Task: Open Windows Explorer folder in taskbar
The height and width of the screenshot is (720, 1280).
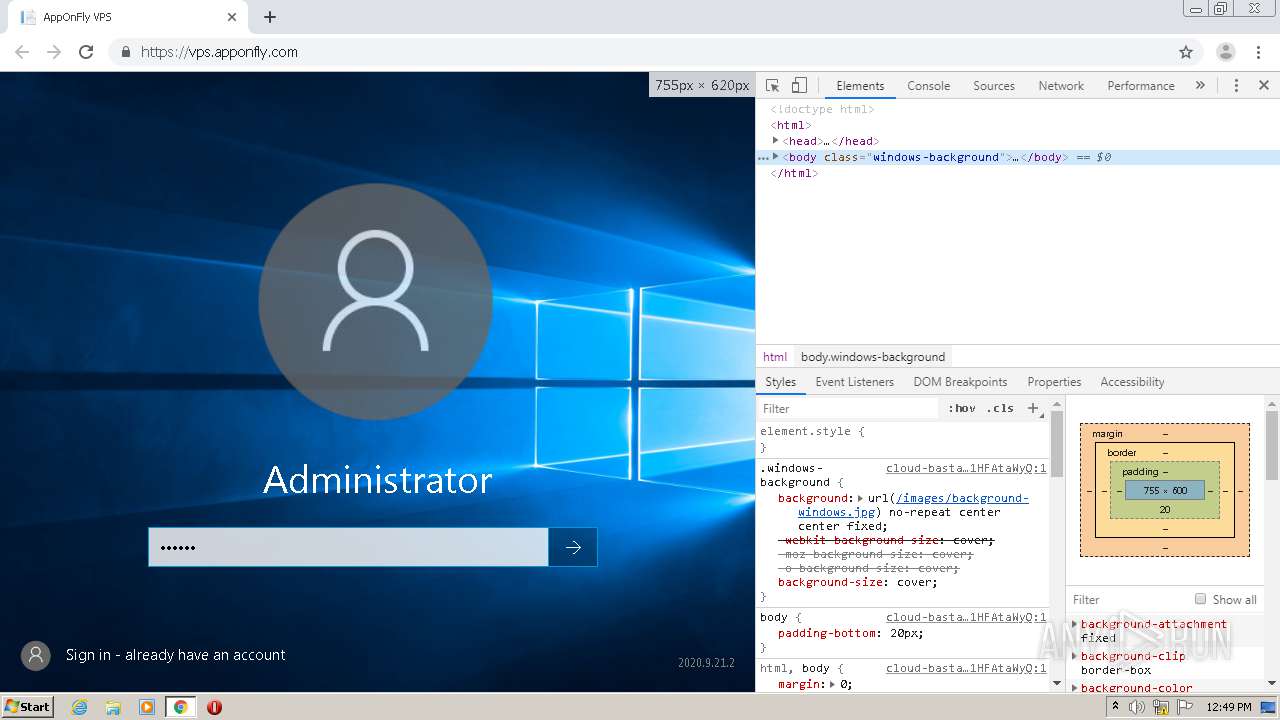Action: pyautogui.click(x=113, y=707)
